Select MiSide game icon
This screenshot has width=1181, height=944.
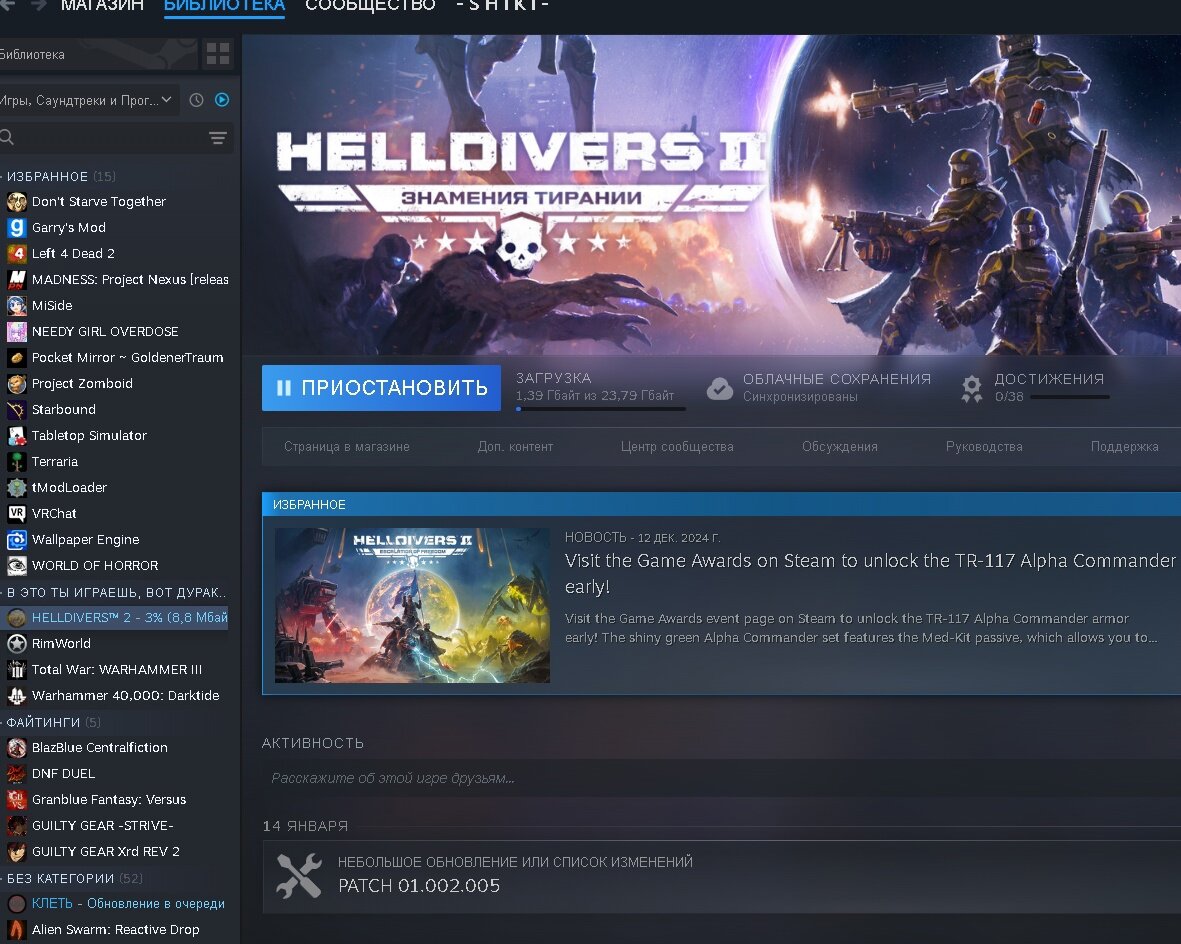(17, 305)
